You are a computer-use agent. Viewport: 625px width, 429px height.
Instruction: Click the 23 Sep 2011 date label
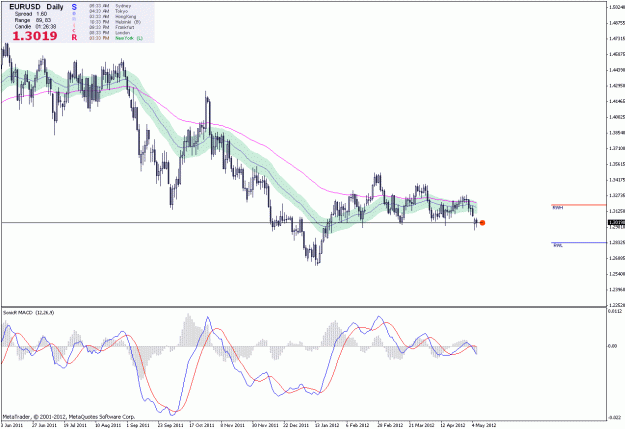(x=170, y=425)
